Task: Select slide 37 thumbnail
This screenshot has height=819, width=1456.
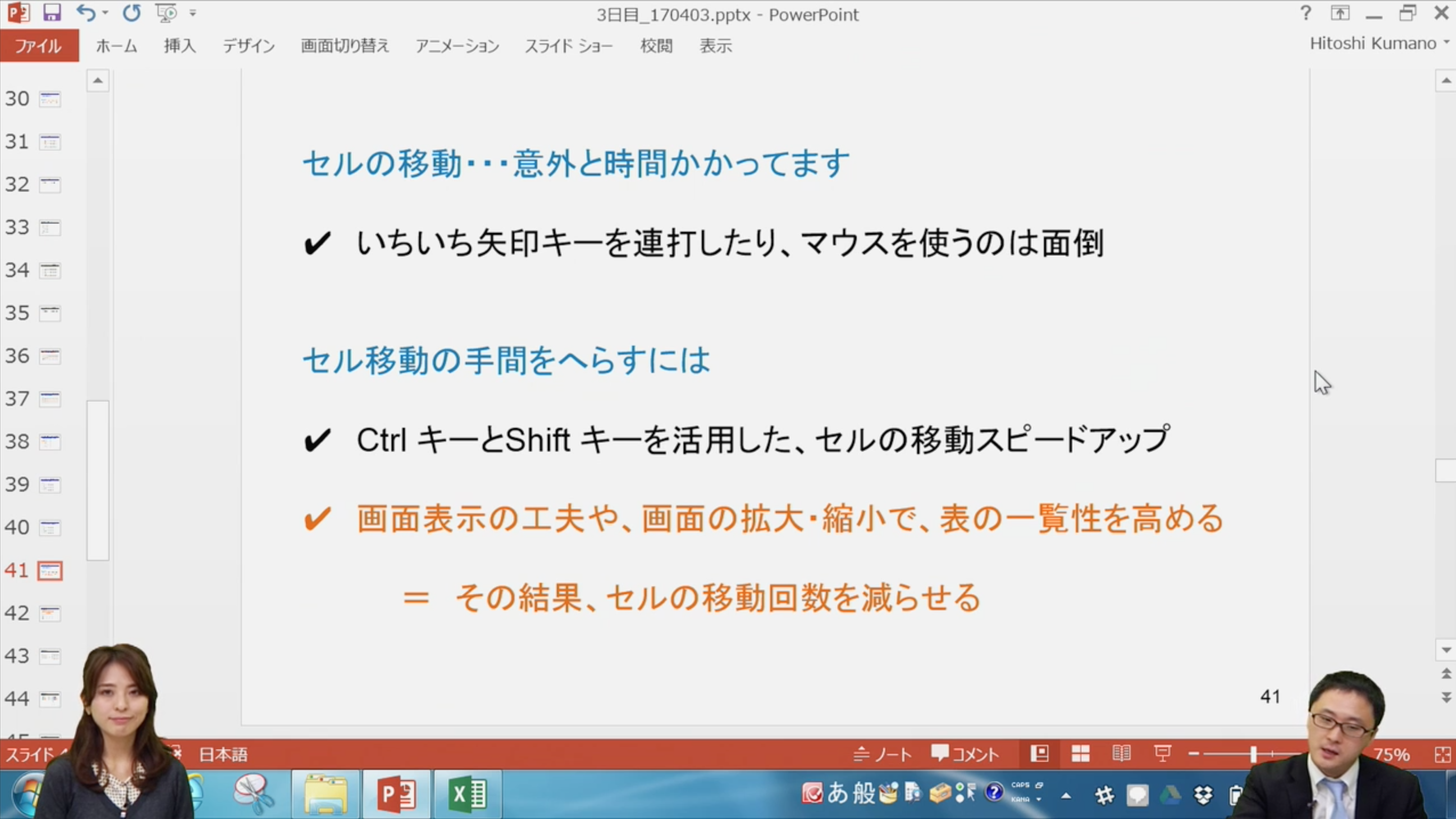Action: pyautogui.click(x=50, y=399)
